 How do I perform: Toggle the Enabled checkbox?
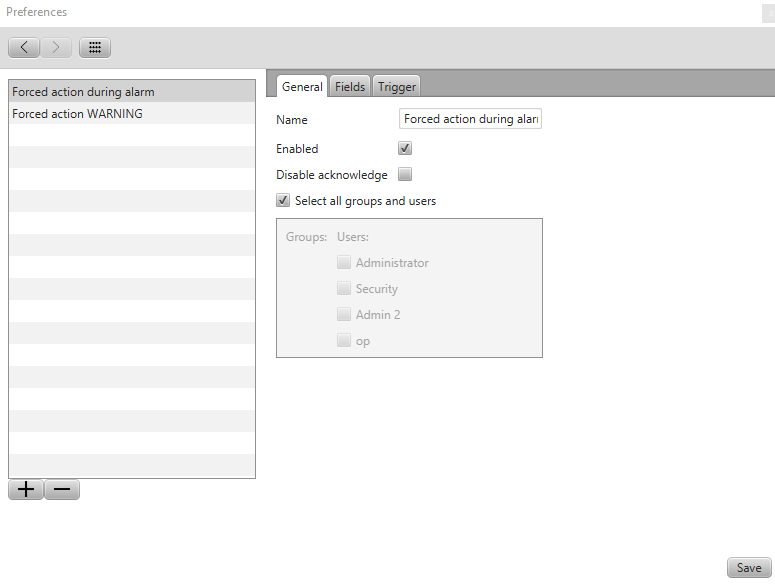405,149
